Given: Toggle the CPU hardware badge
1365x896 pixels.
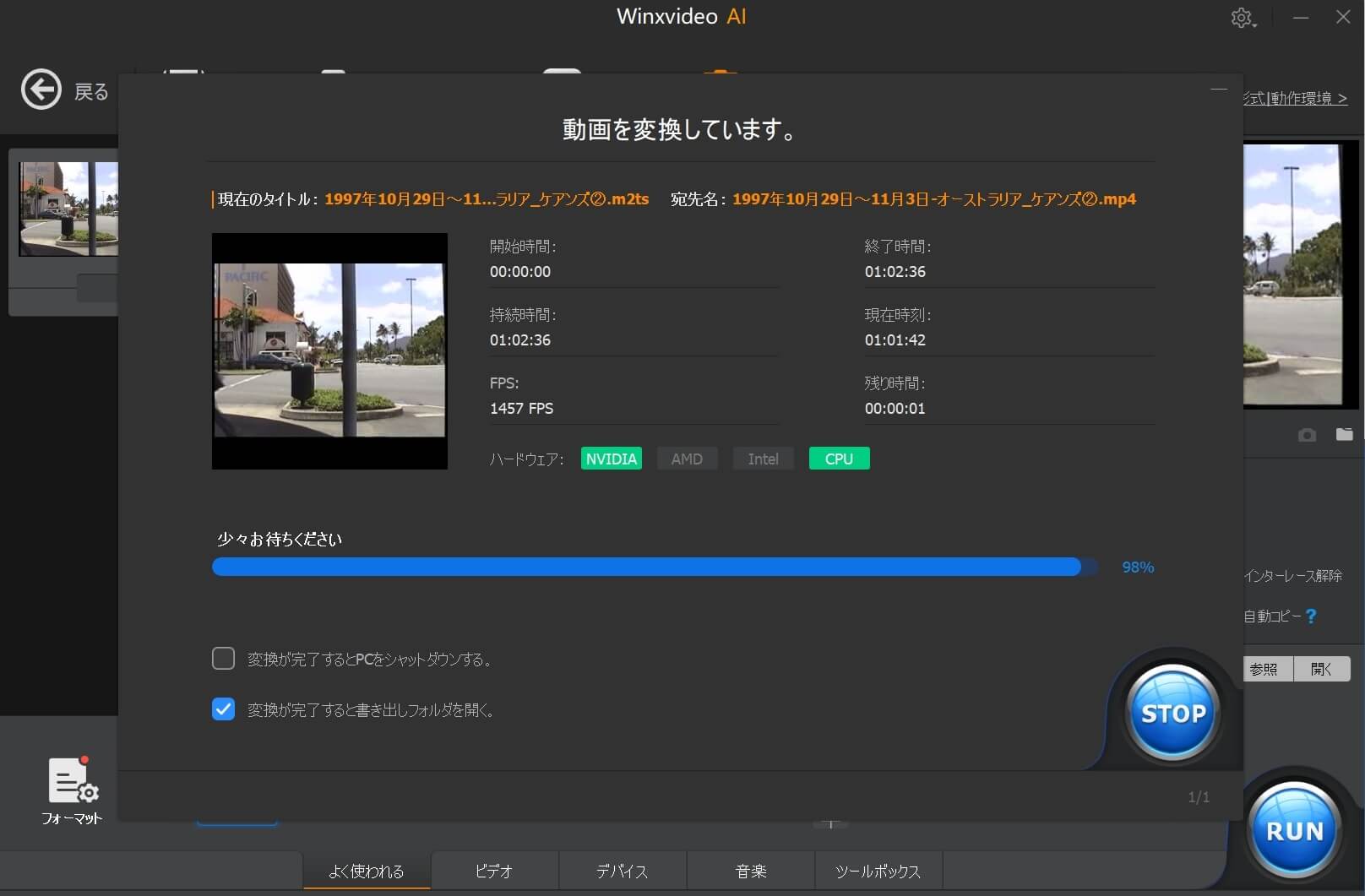Looking at the screenshot, I should [x=839, y=459].
